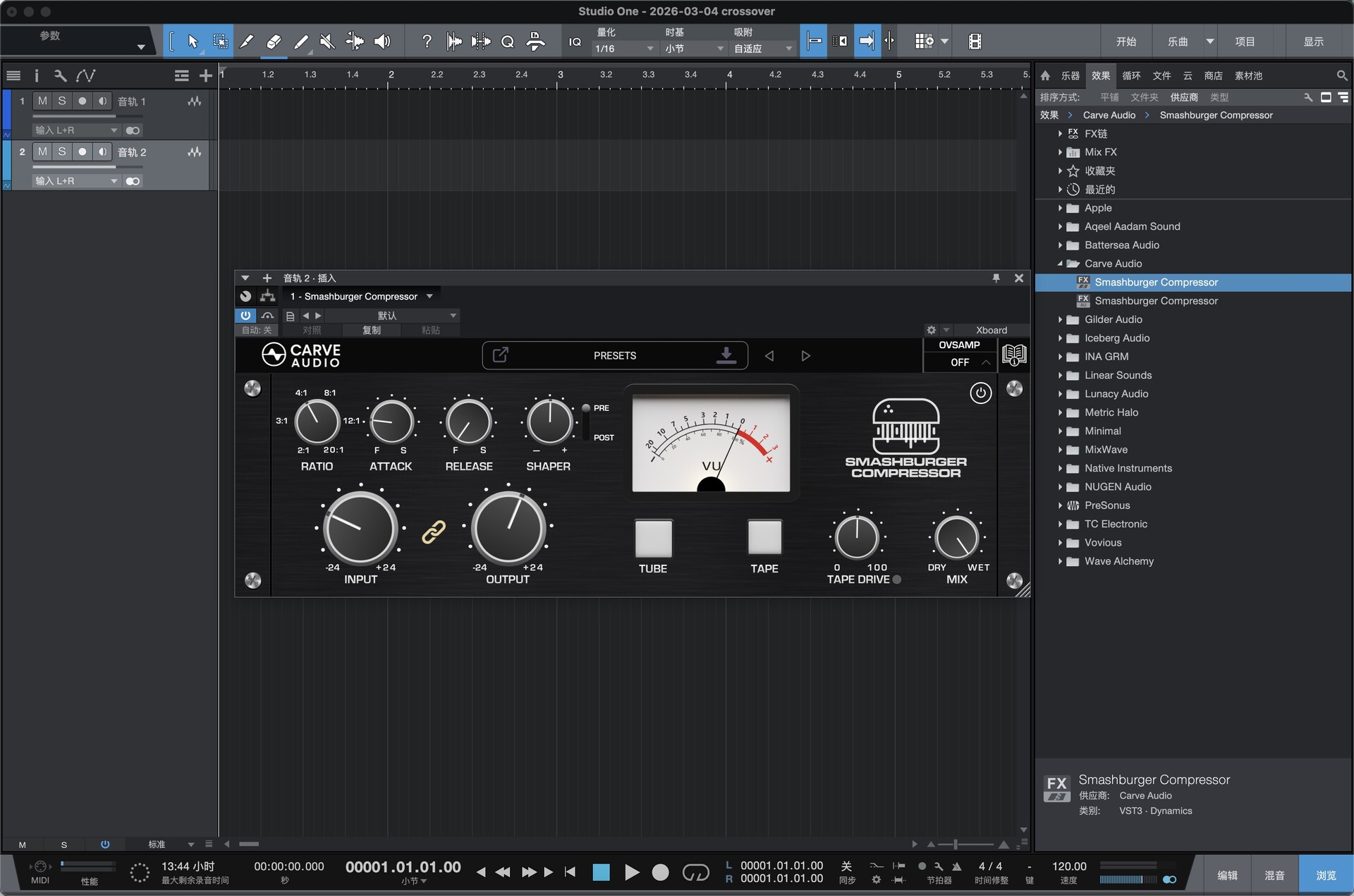Click the link chain between Input and Output

click(434, 532)
